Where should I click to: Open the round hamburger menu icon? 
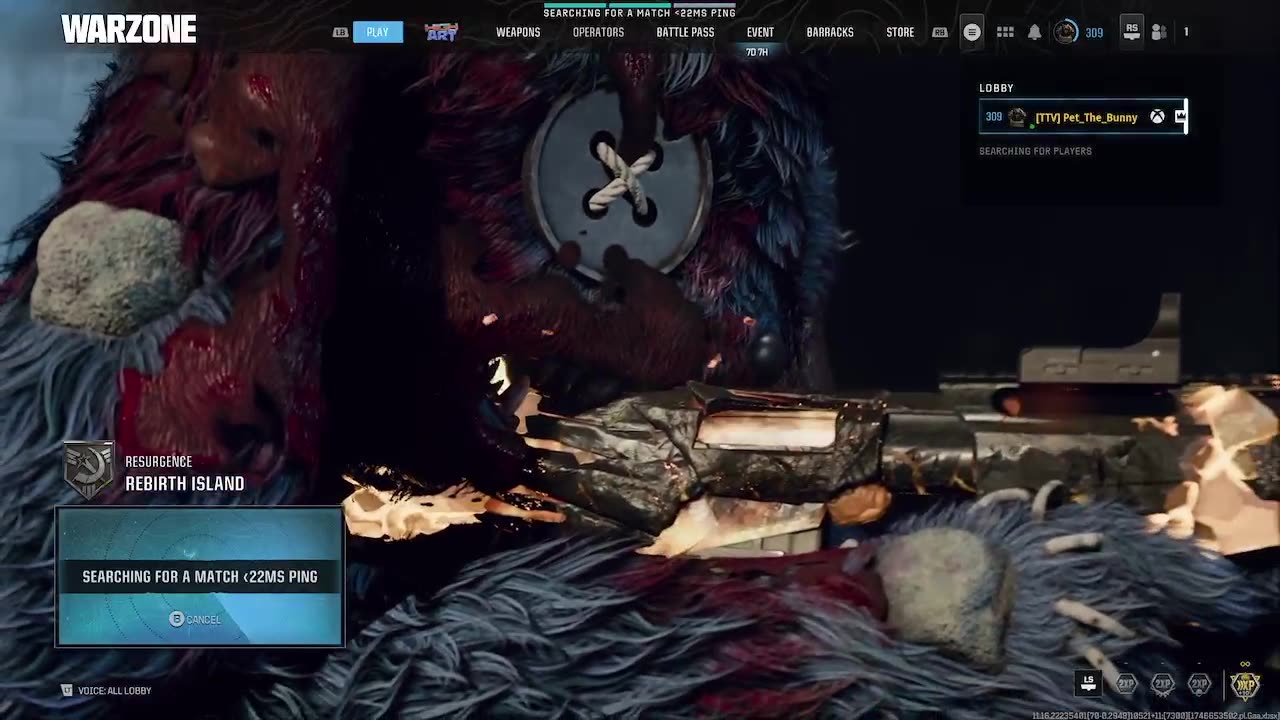(971, 32)
